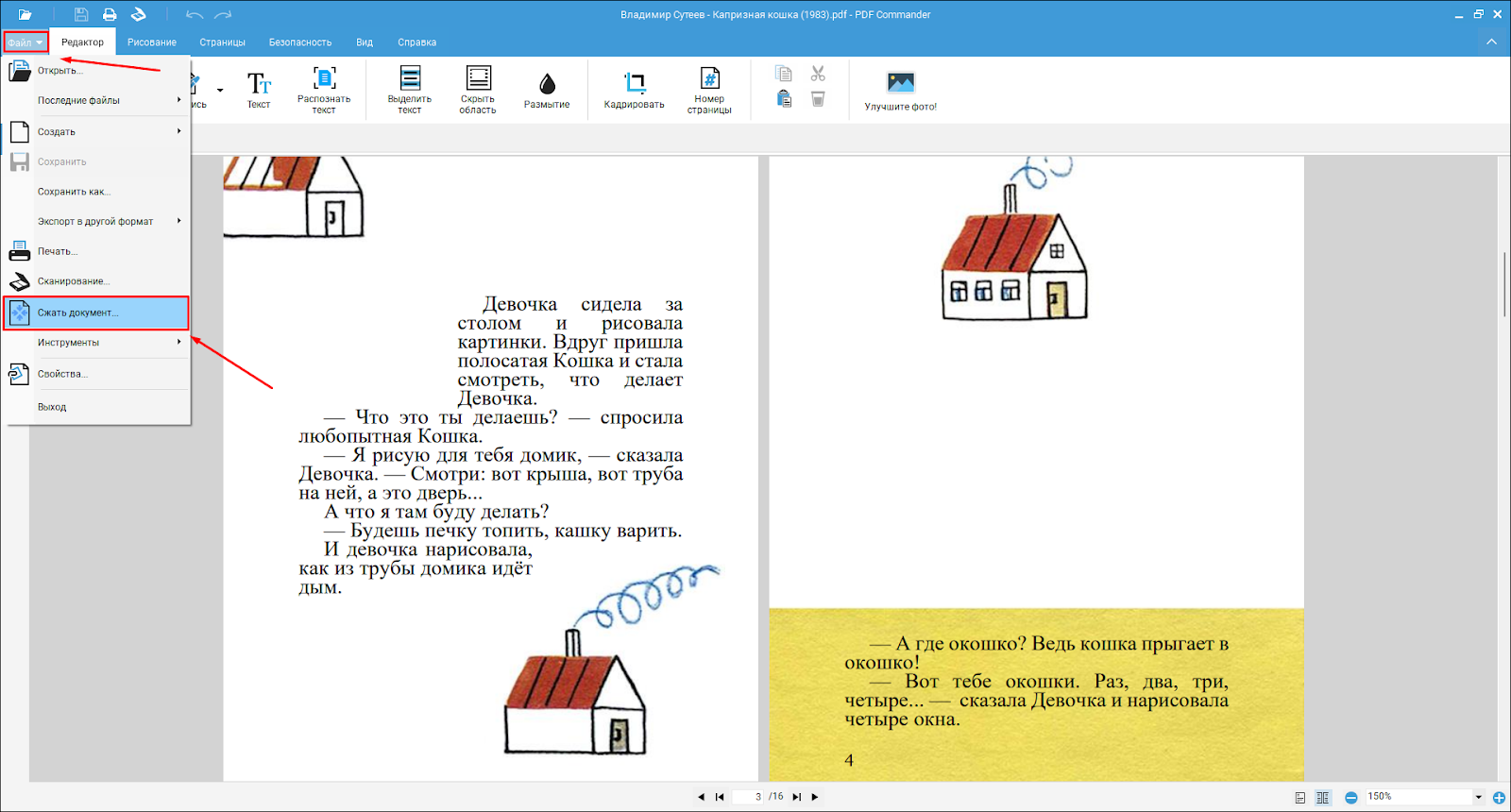The width and height of the screenshot is (1511, 812).
Task: Switch to the Страницы tab
Action: click(x=223, y=42)
